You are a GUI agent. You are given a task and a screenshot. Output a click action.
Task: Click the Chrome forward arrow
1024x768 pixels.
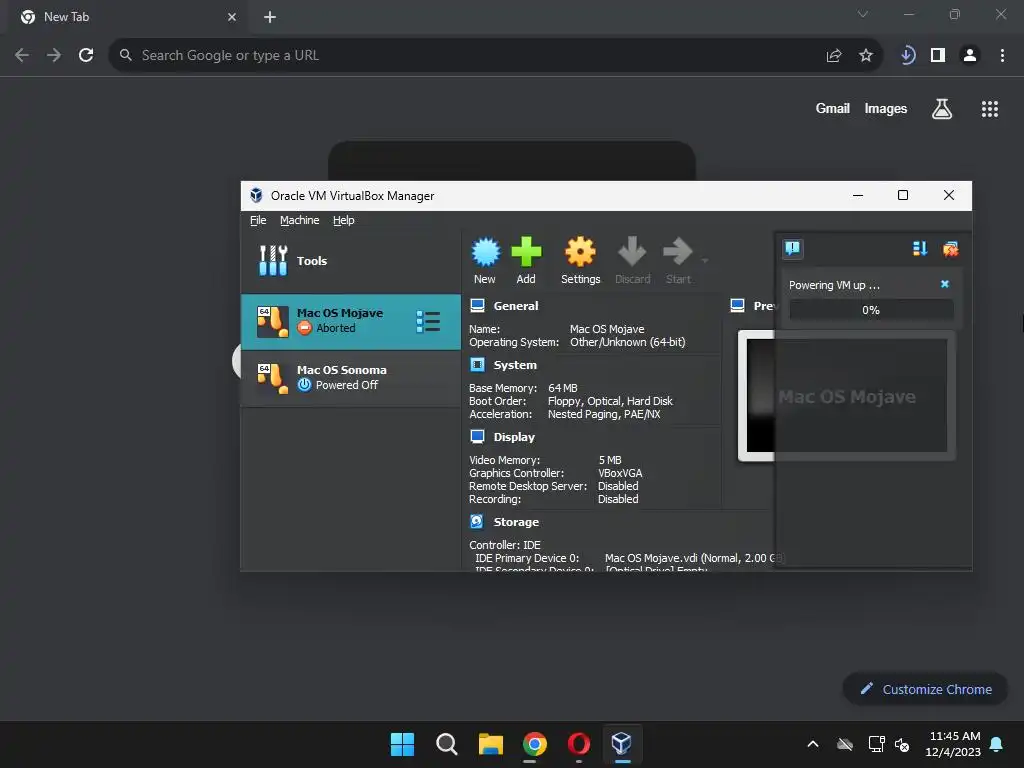coord(54,55)
